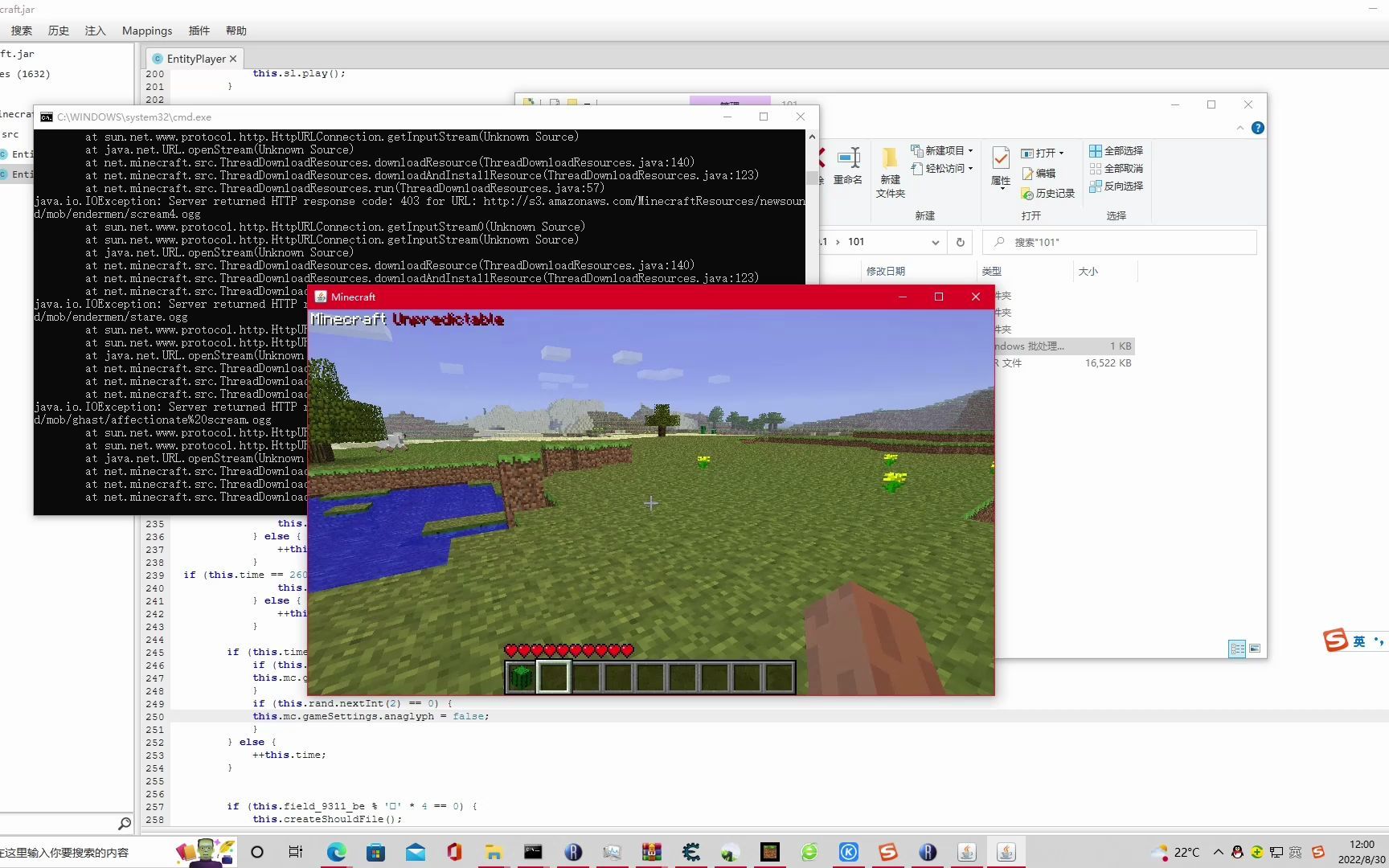Open Cheat Engine icon on taskbar
Screen dimensions: 1389x868
point(690,852)
